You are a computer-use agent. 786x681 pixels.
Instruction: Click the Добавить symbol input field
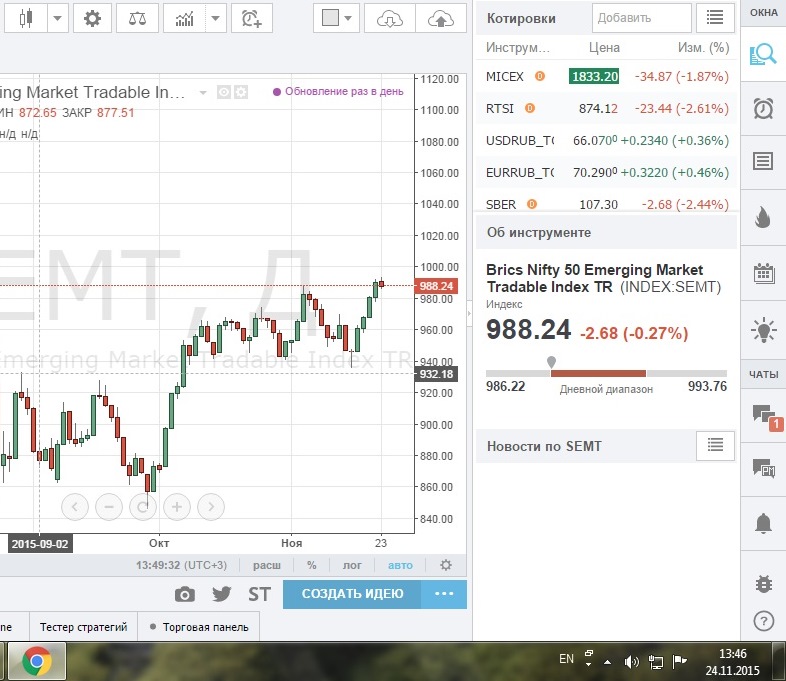(641, 18)
